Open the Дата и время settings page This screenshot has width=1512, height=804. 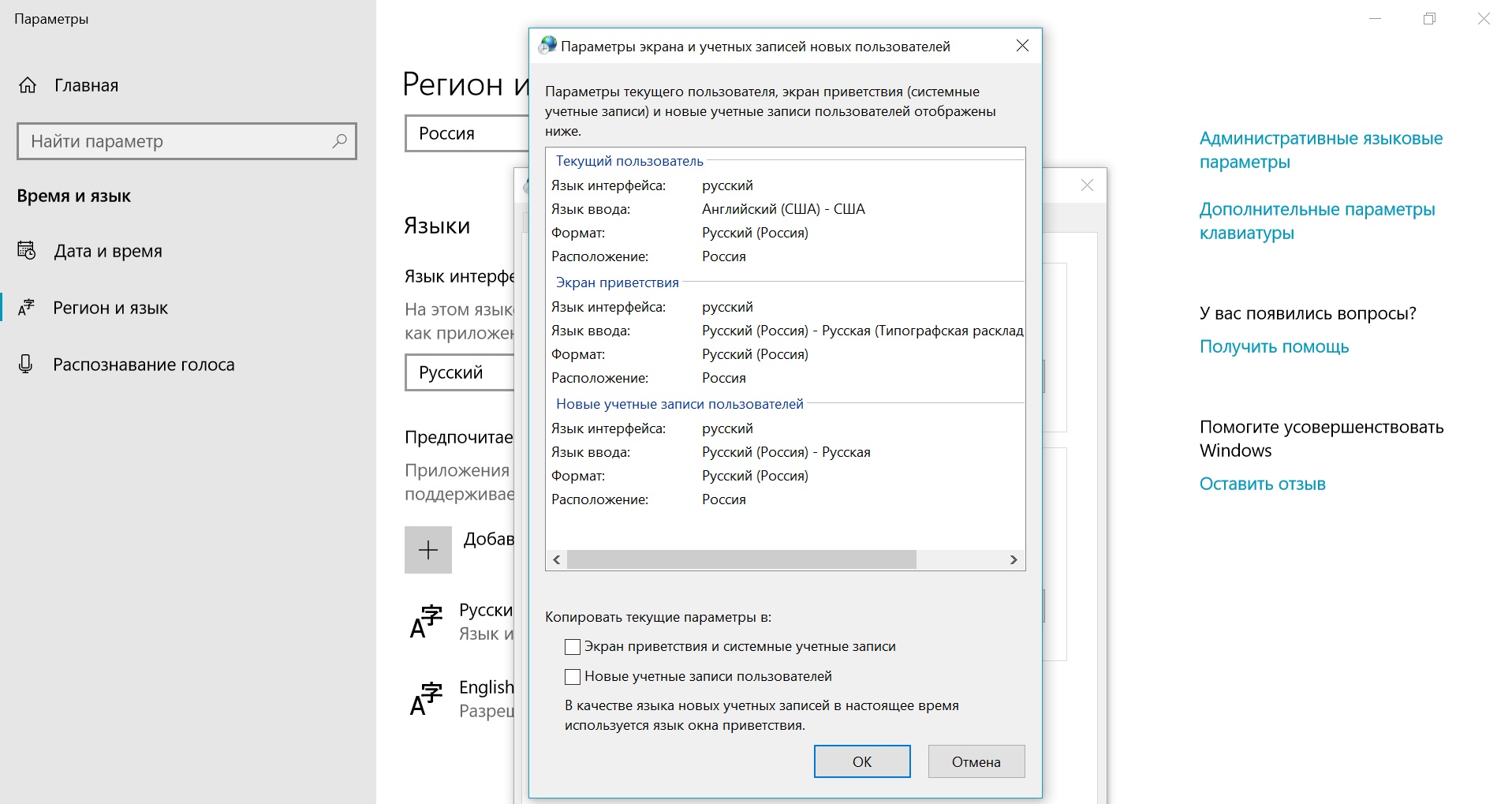point(108,251)
